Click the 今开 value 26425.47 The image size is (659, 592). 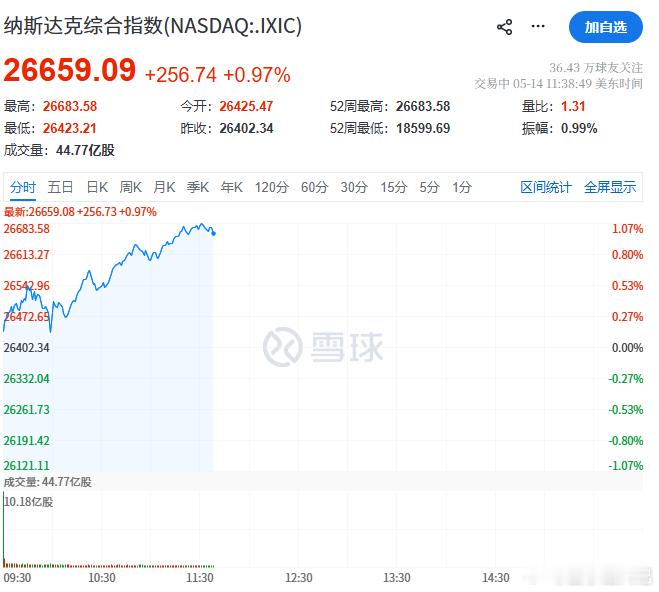coord(246,106)
